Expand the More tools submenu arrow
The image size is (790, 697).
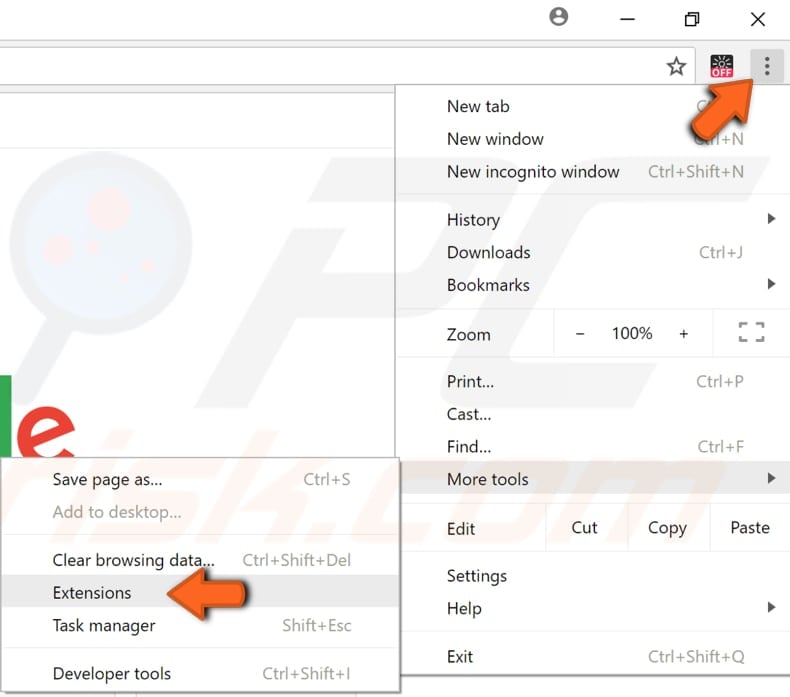[771, 478]
